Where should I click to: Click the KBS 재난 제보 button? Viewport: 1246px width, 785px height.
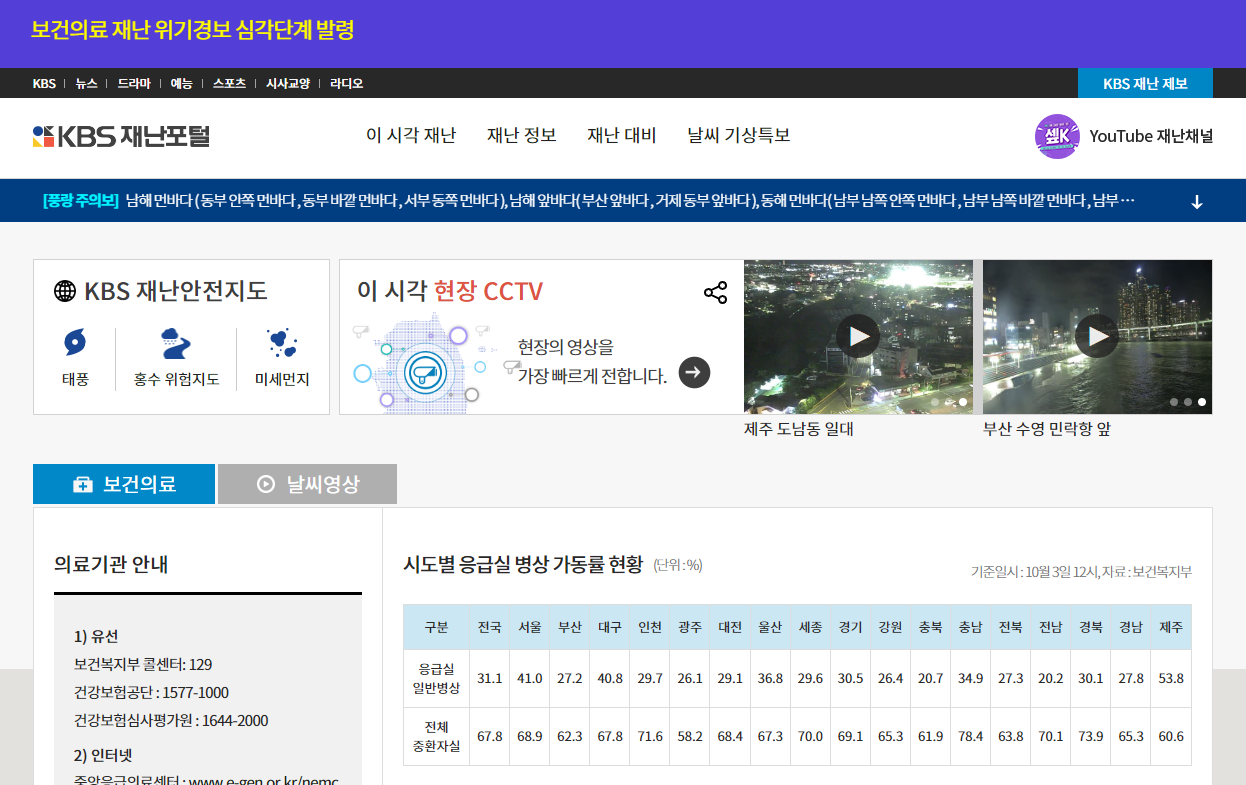pyautogui.click(x=1145, y=83)
